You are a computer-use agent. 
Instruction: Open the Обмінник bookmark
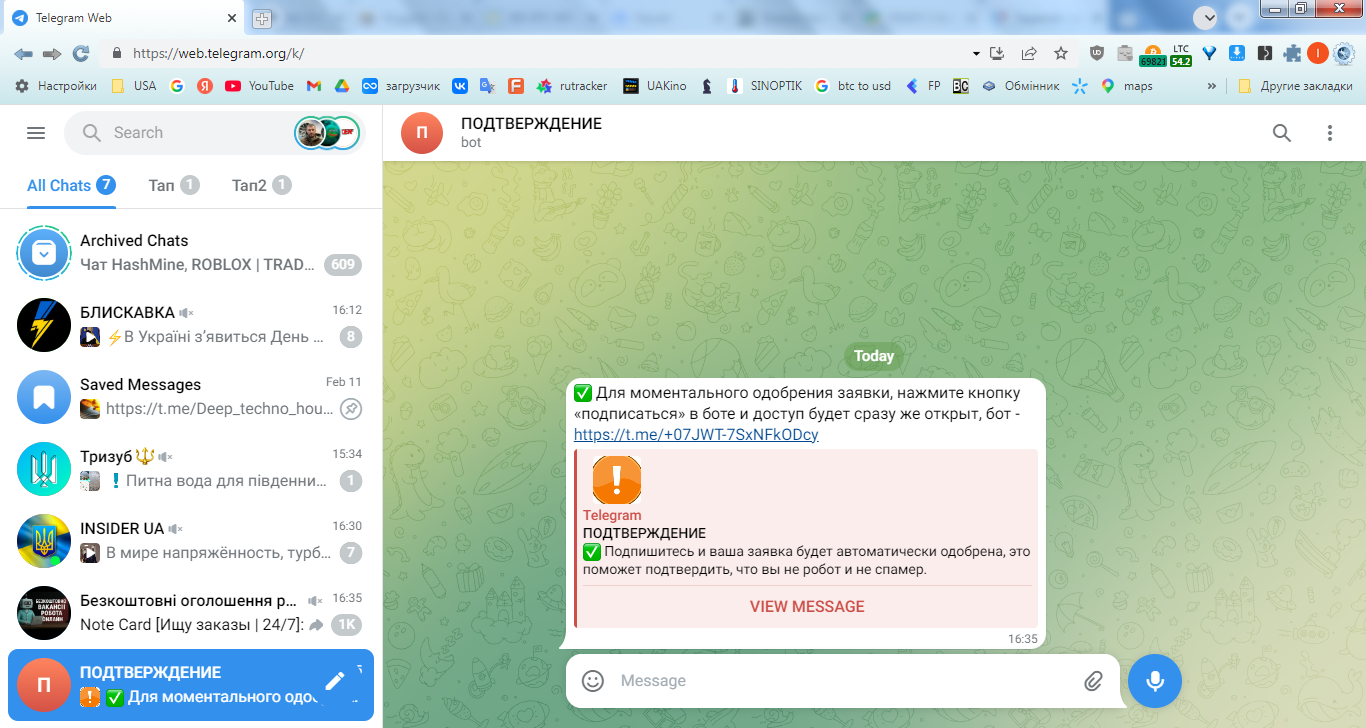click(x=1020, y=86)
